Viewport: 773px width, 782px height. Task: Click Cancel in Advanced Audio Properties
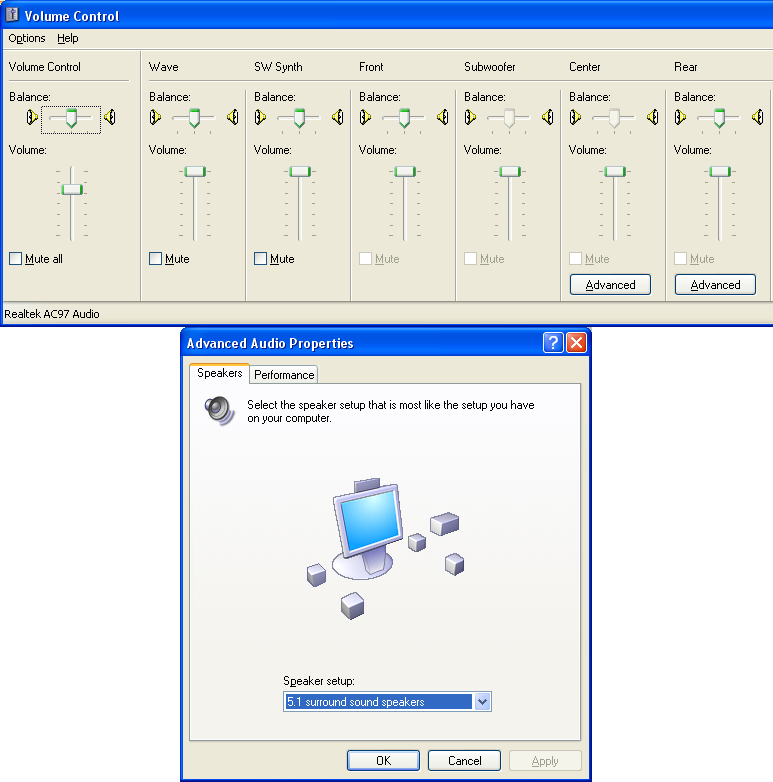pos(464,761)
